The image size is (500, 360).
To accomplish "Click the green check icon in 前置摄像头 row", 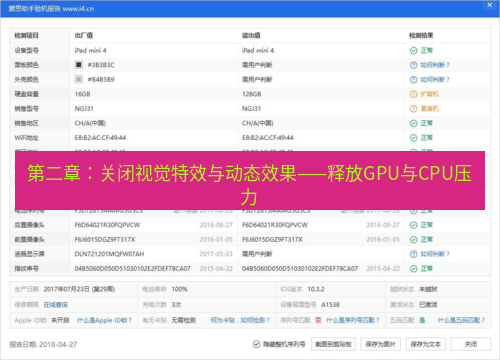I will pyautogui.click(x=413, y=239).
